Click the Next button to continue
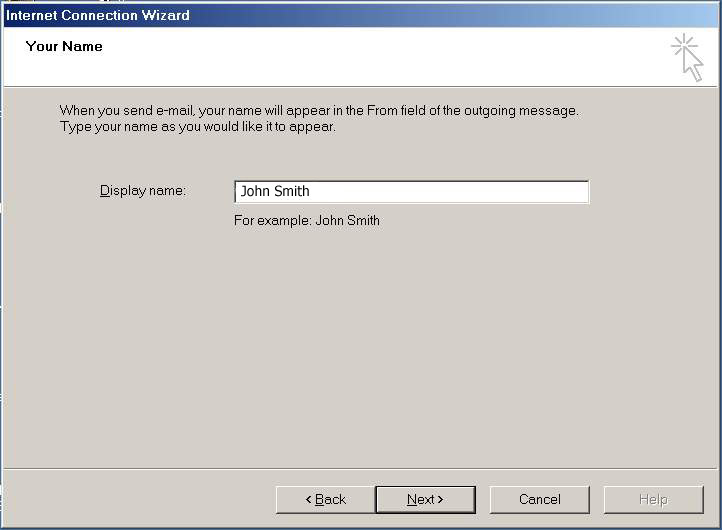Image resolution: width=722 pixels, height=530 pixels. click(425, 499)
